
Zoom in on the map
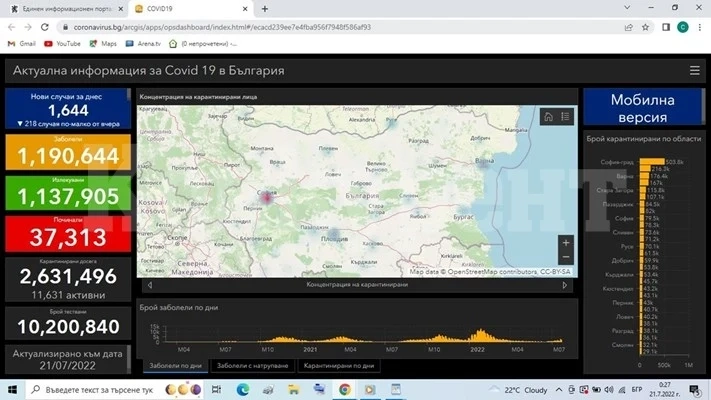point(565,243)
